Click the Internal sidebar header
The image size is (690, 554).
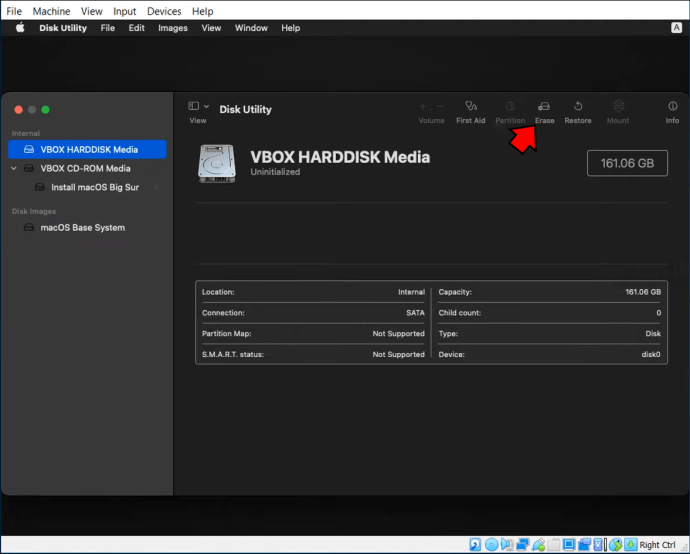tap(26, 133)
